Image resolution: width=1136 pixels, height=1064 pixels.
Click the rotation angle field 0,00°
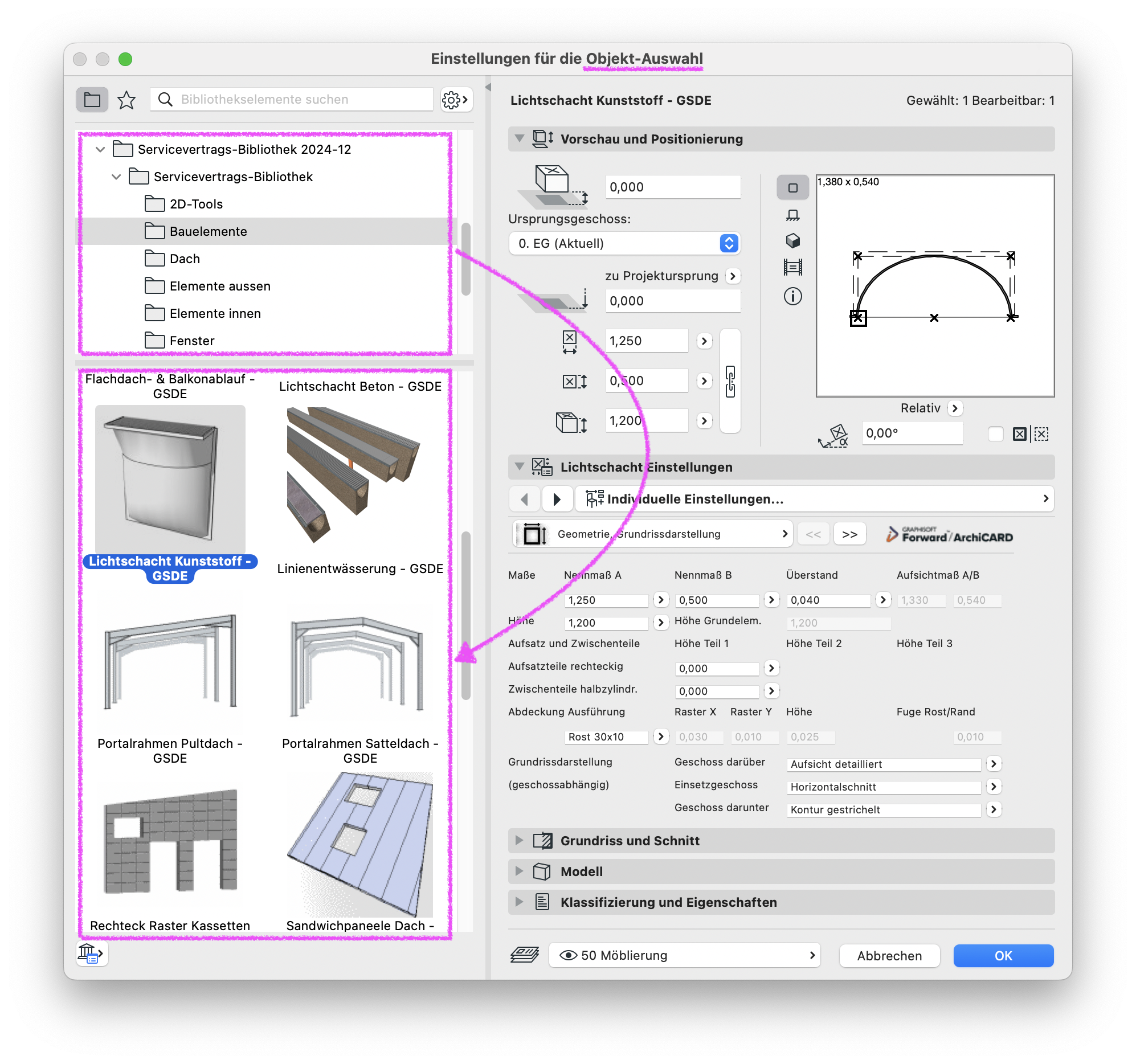click(912, 433)
